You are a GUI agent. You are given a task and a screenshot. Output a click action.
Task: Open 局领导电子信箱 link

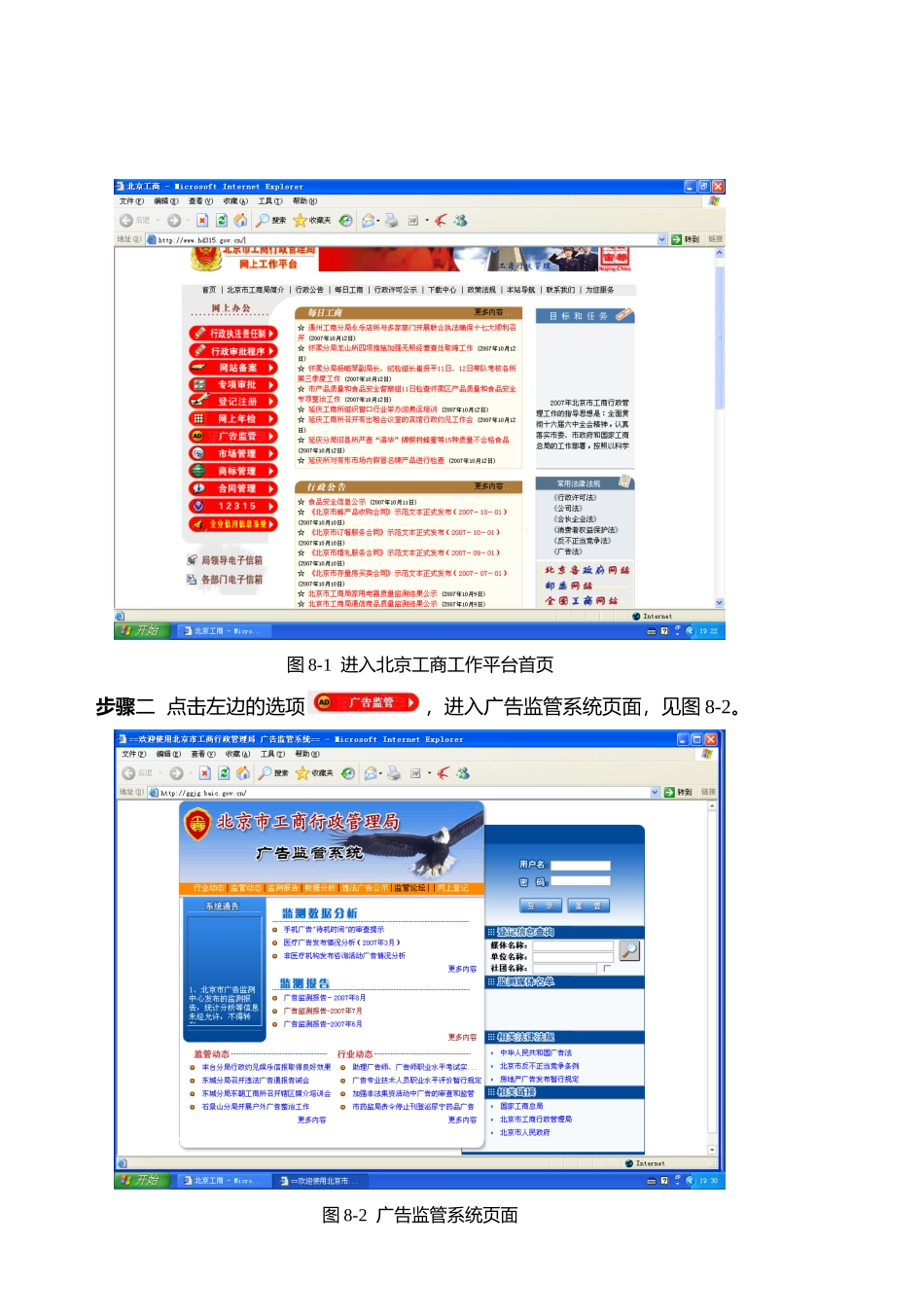click(231, 560)
